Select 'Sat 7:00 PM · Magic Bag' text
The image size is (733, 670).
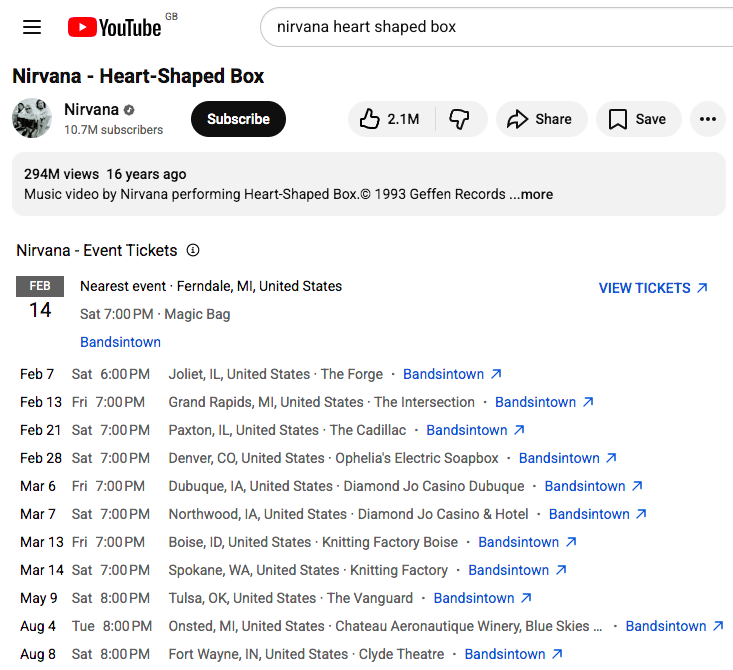155,314
